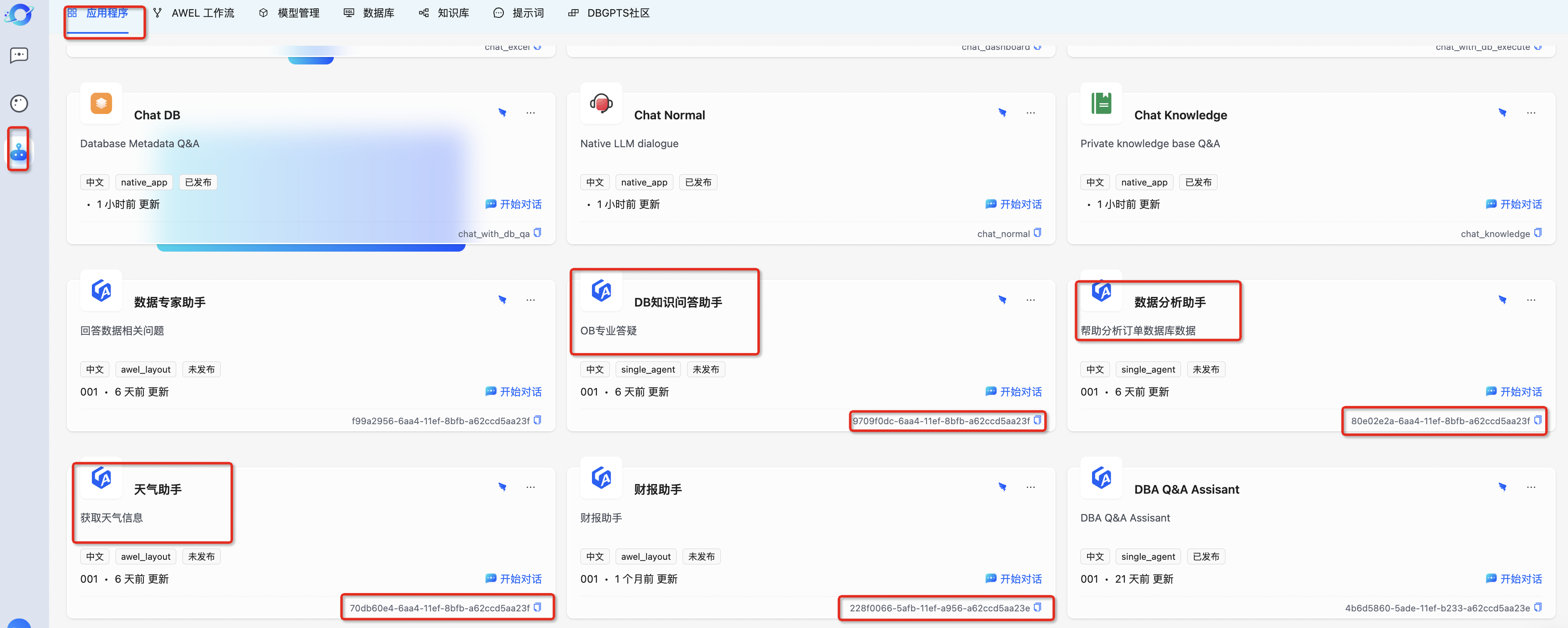Open the explore face icon in sidebar
Image resolution: width=1568 pixels, height=628 pixels.
click(19, 104)
